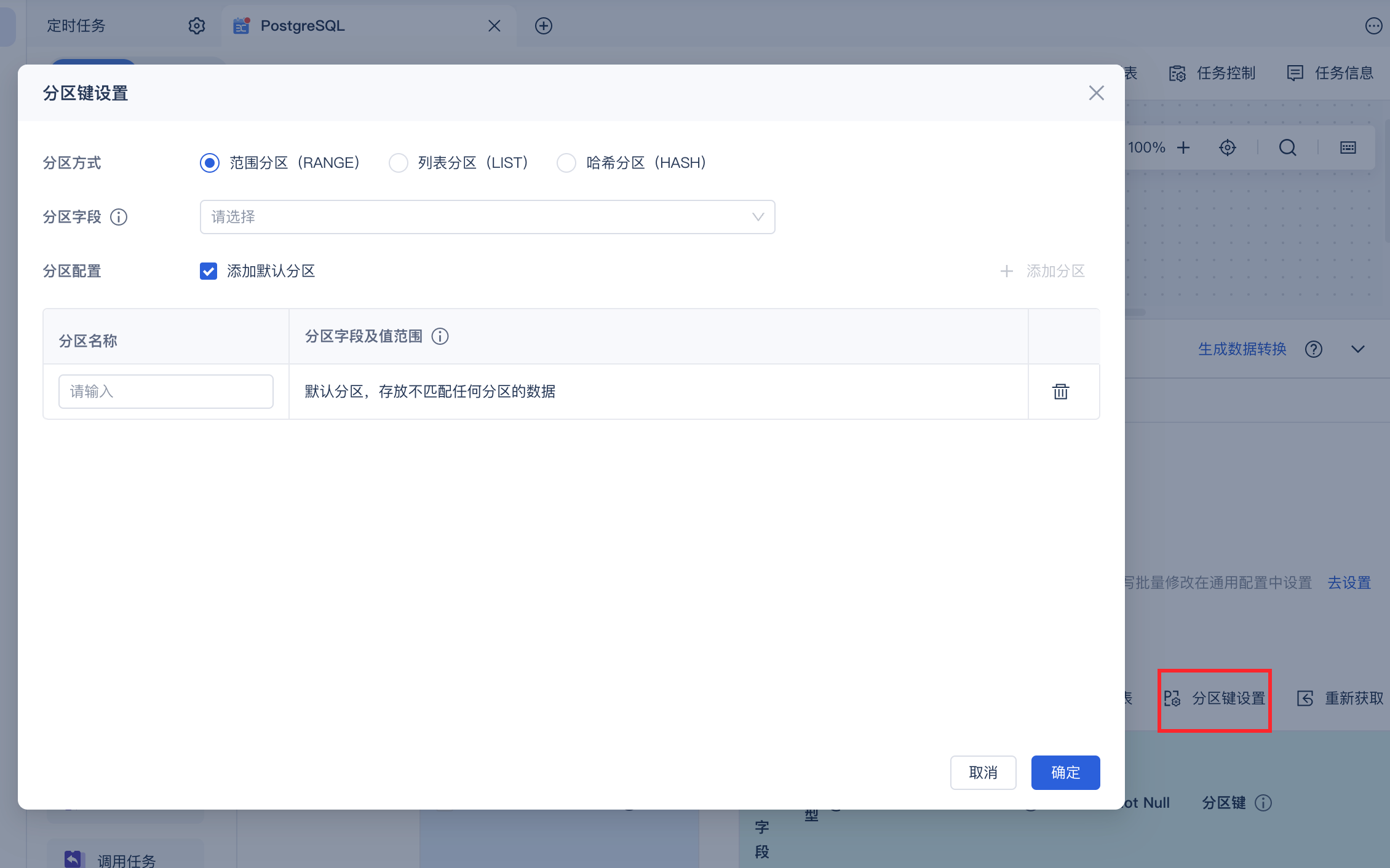Image resolution: width=1390 pixels, height=868 pixels.
Task: Open the settings gear beside 定时任务
Action: pyautogui.click(x=196, y=26)
